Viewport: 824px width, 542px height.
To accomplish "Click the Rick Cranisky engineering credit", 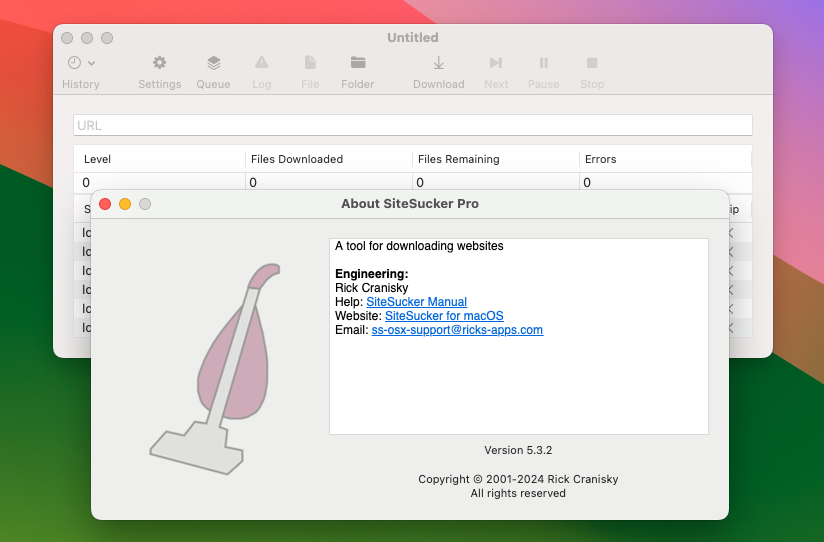I will pos(372,288).
